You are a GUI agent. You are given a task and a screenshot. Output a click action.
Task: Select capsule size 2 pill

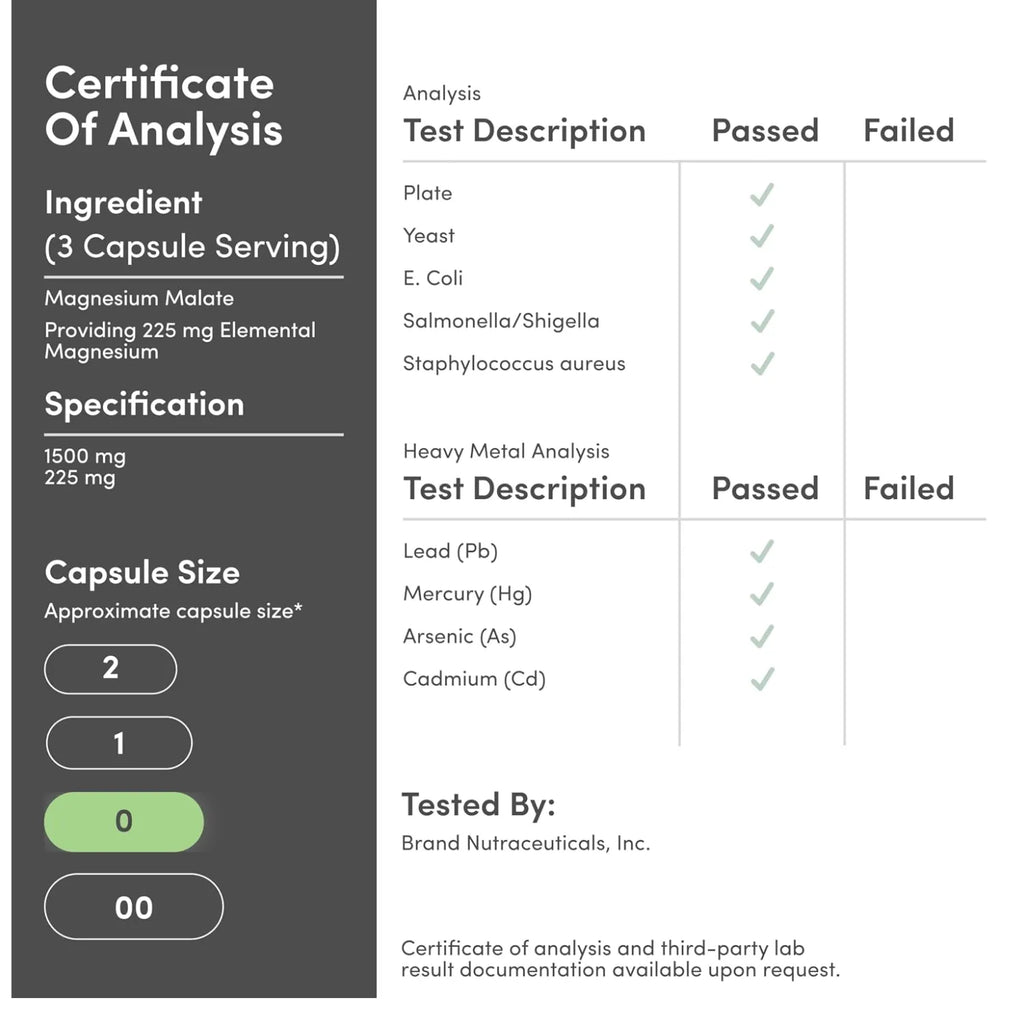110,669
